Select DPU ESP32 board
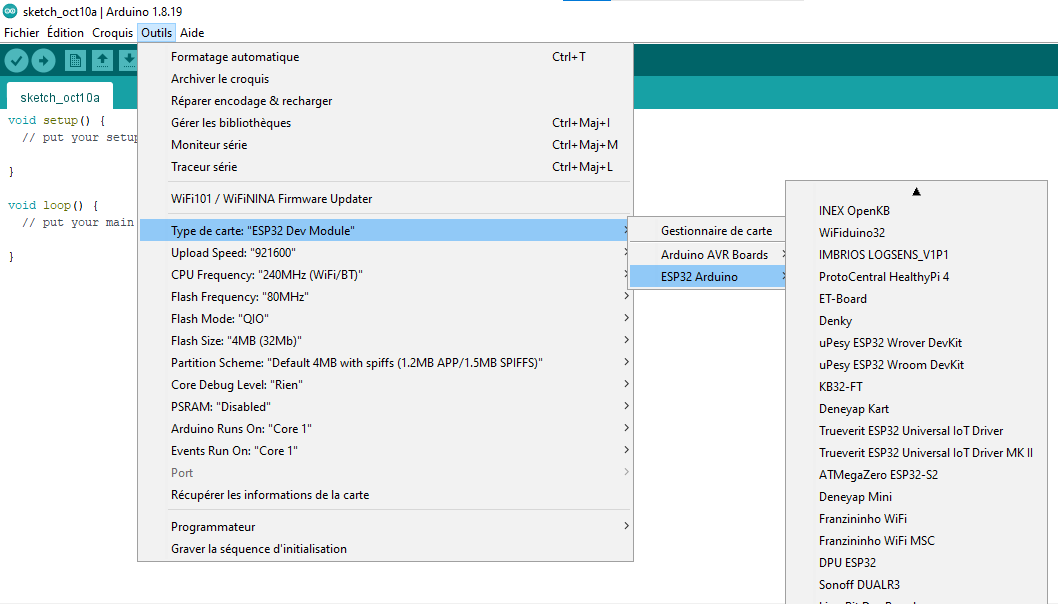Viewport: 1058px width, 604px height. pos(916,563)
